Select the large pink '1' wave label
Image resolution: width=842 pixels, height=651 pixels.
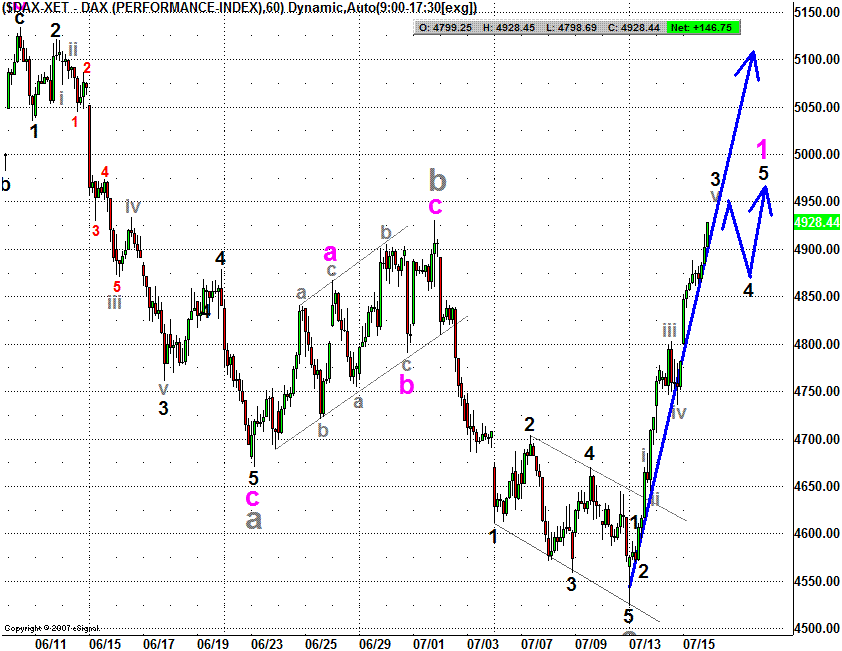pos(762,150)
